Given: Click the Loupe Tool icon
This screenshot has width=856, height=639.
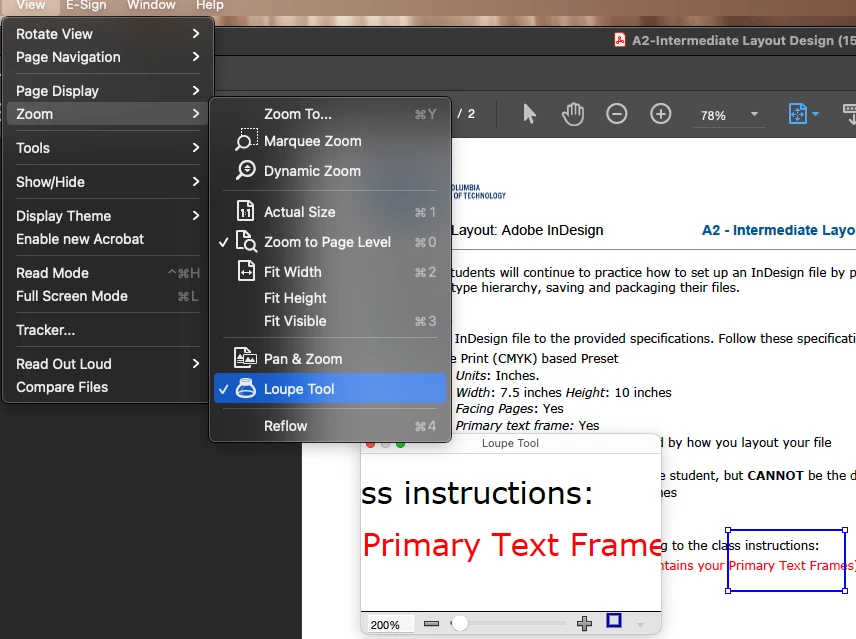Looking at the screenshot, I should pyautogui.click(x=246, y=389).
